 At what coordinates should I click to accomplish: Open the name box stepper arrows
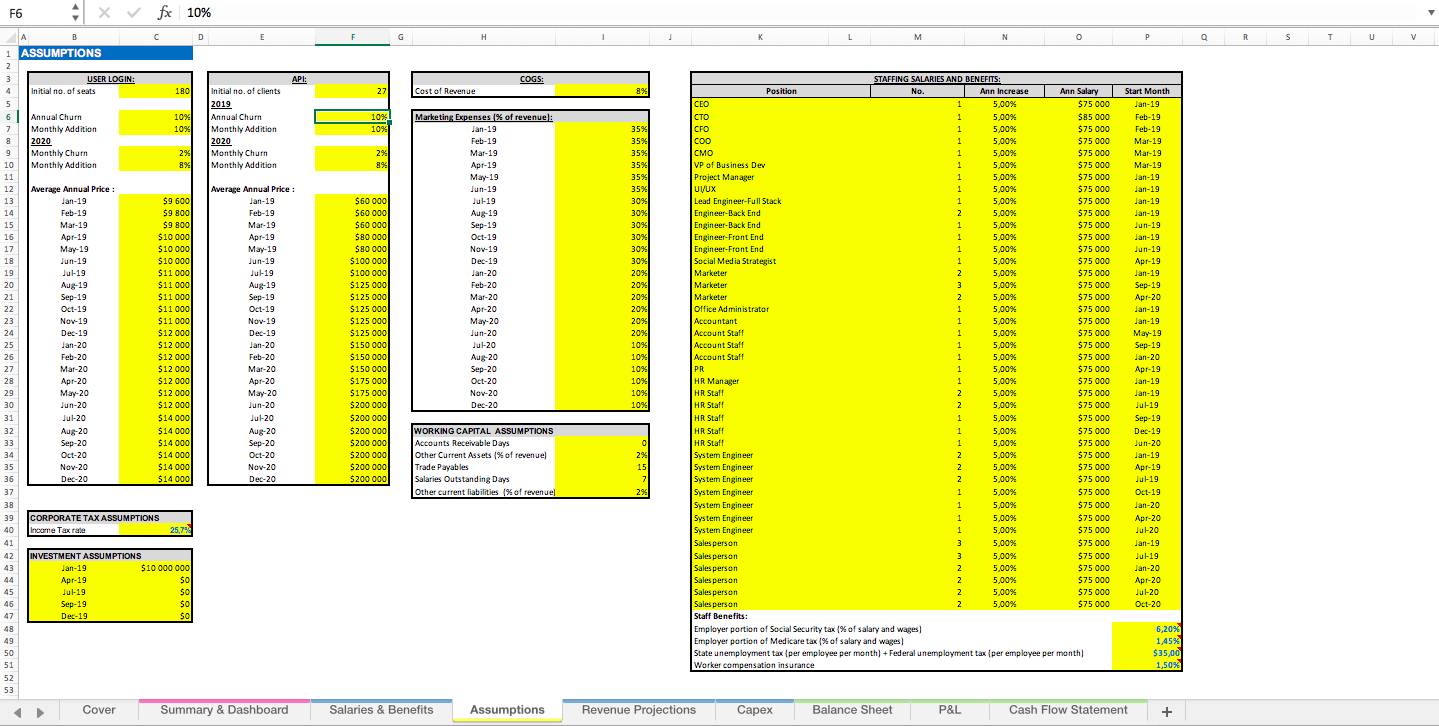tap(77, 12)
